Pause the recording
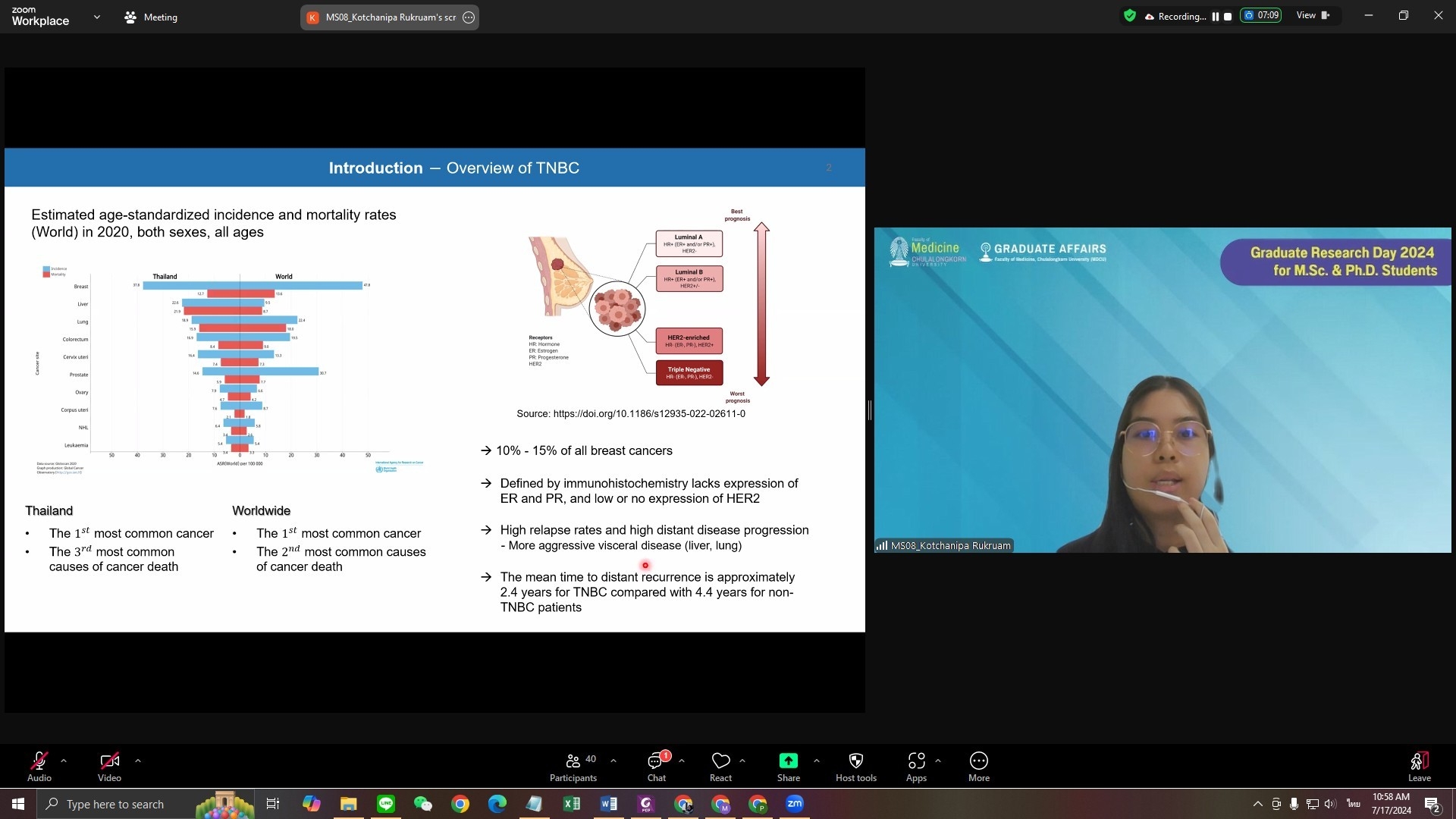 pyautogui.click(x=1216, y=17)
